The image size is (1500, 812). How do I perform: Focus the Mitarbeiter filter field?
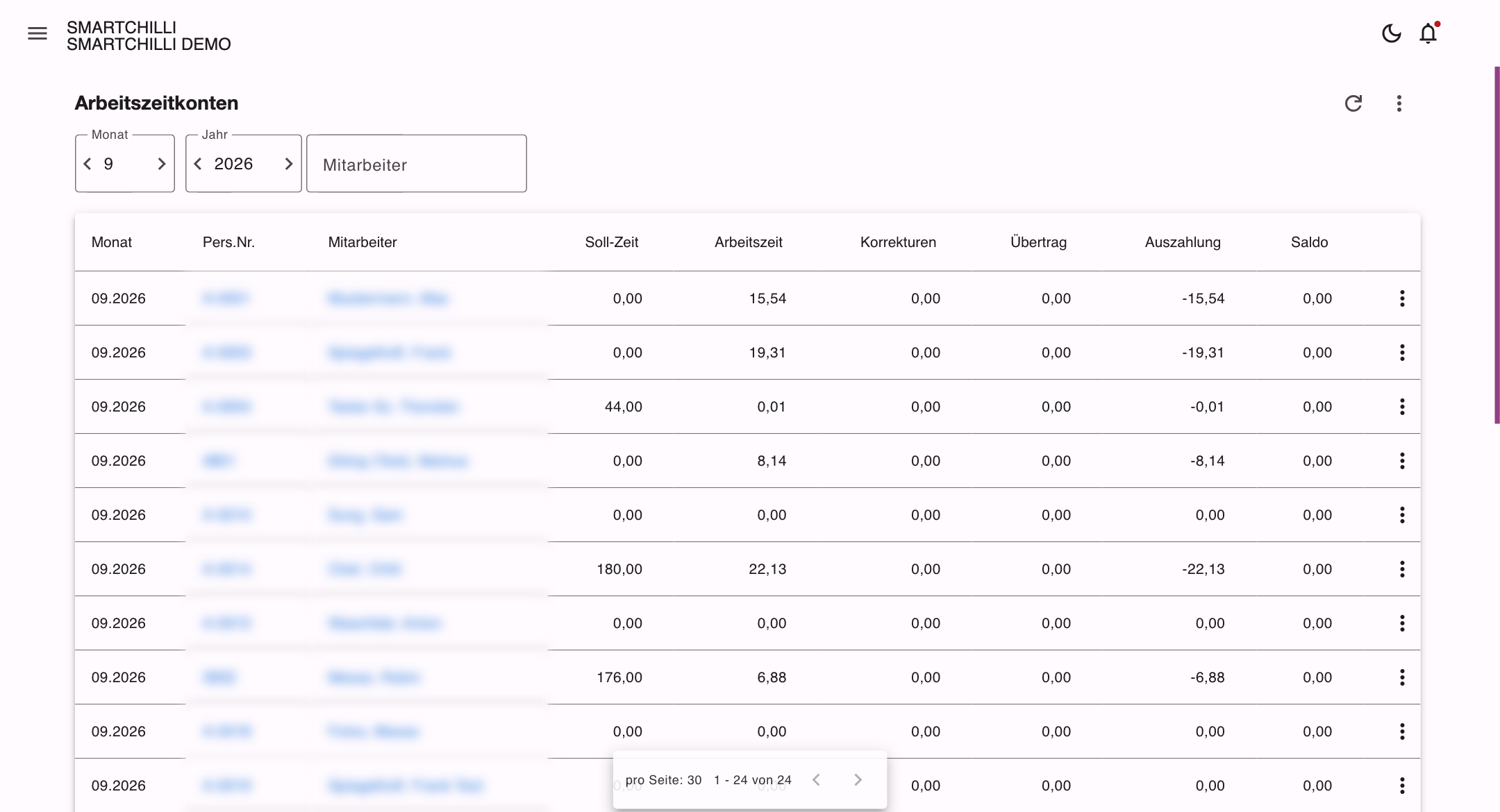point(417,164)
